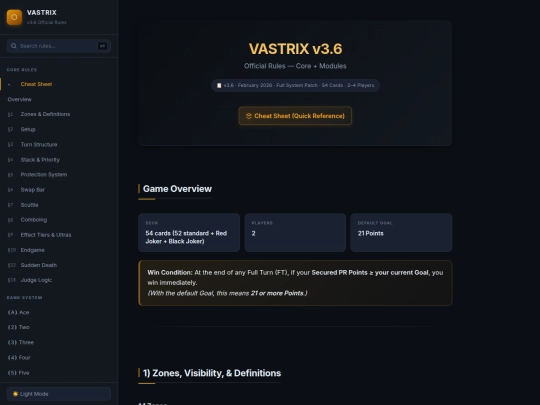This screenshot has height=405, width=540.
Task: Click the search magnifier icon
Action: click(x=13, y=46)
